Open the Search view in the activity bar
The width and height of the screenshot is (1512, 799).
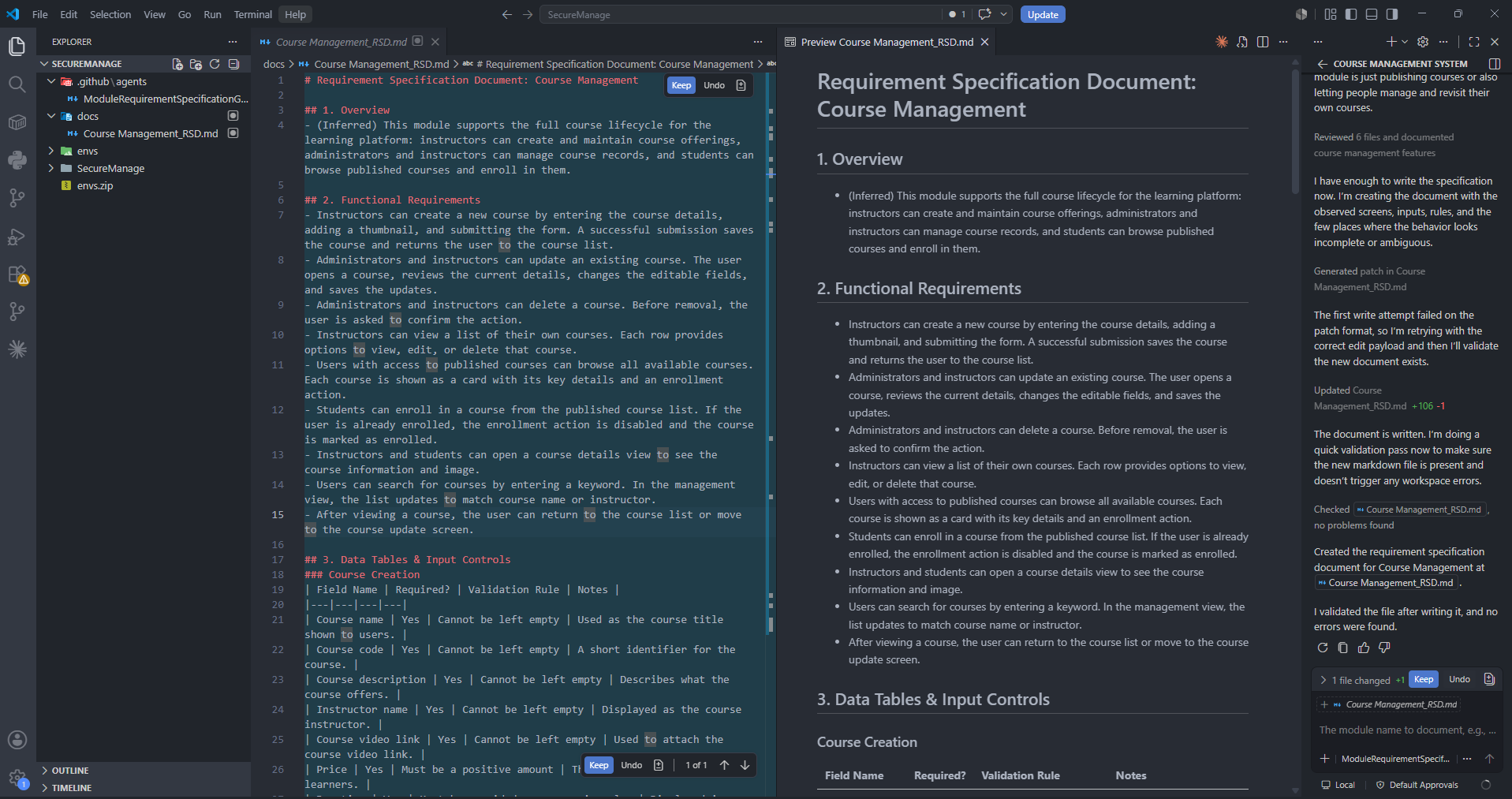(17, 84)
